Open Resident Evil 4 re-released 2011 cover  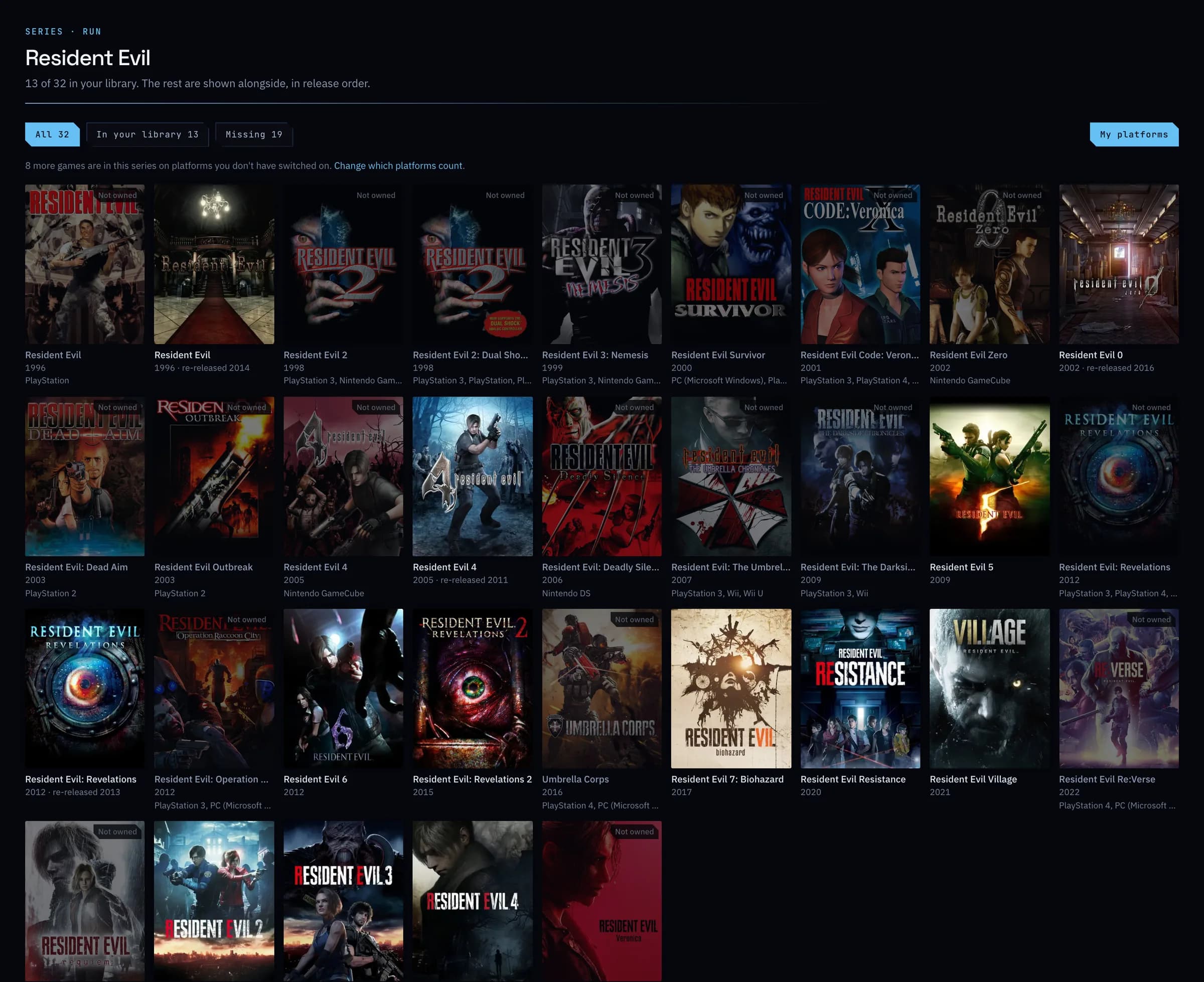tap(473, 476)
